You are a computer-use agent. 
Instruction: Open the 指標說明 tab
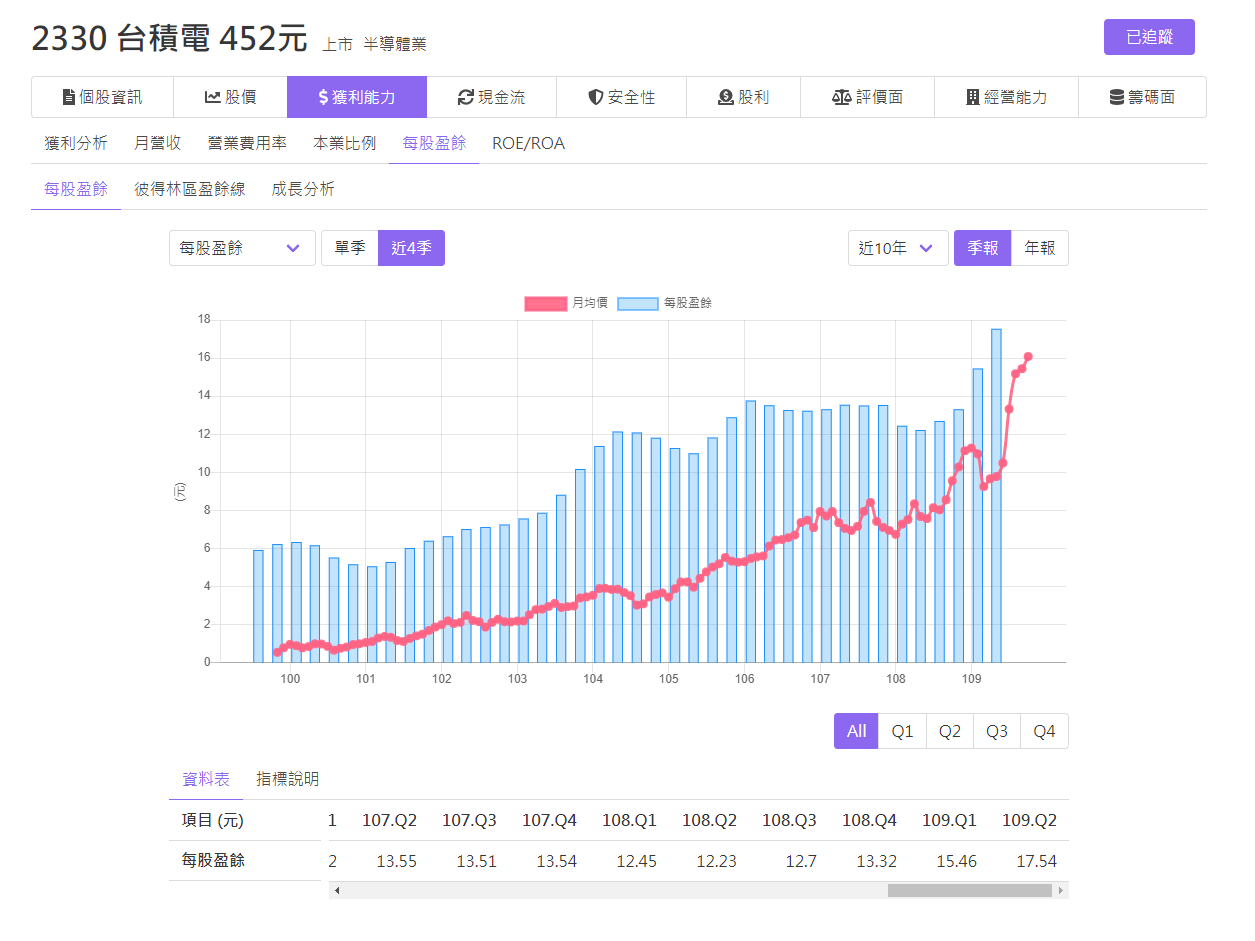coord(288,779)
